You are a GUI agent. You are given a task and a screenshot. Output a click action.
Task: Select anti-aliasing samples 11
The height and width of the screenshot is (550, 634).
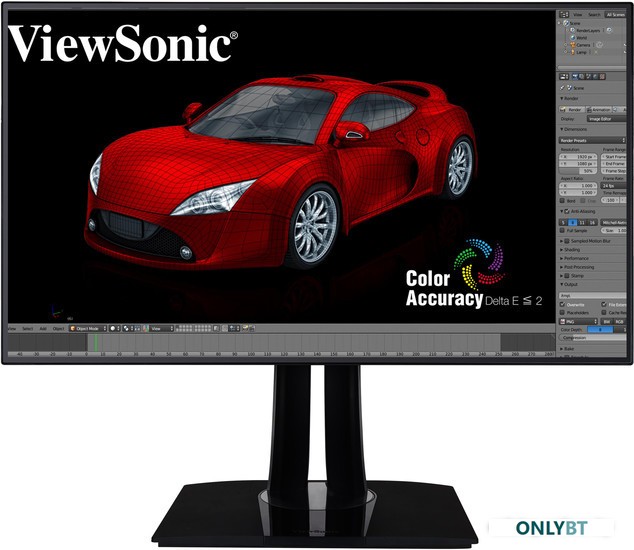coord(582,222)
